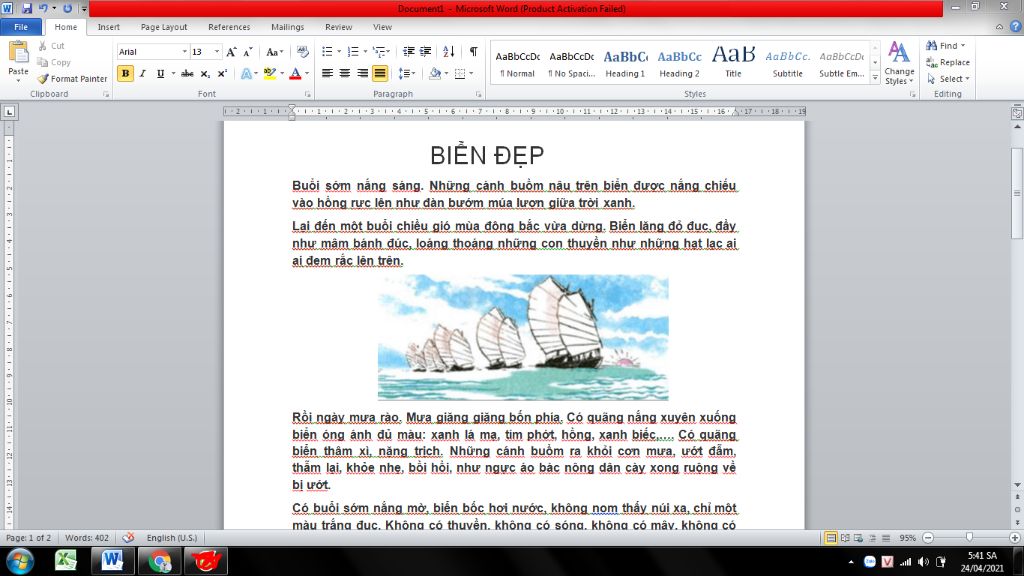Open the Excel app from taskbar

pyautogui.click(x=65, y=561)
